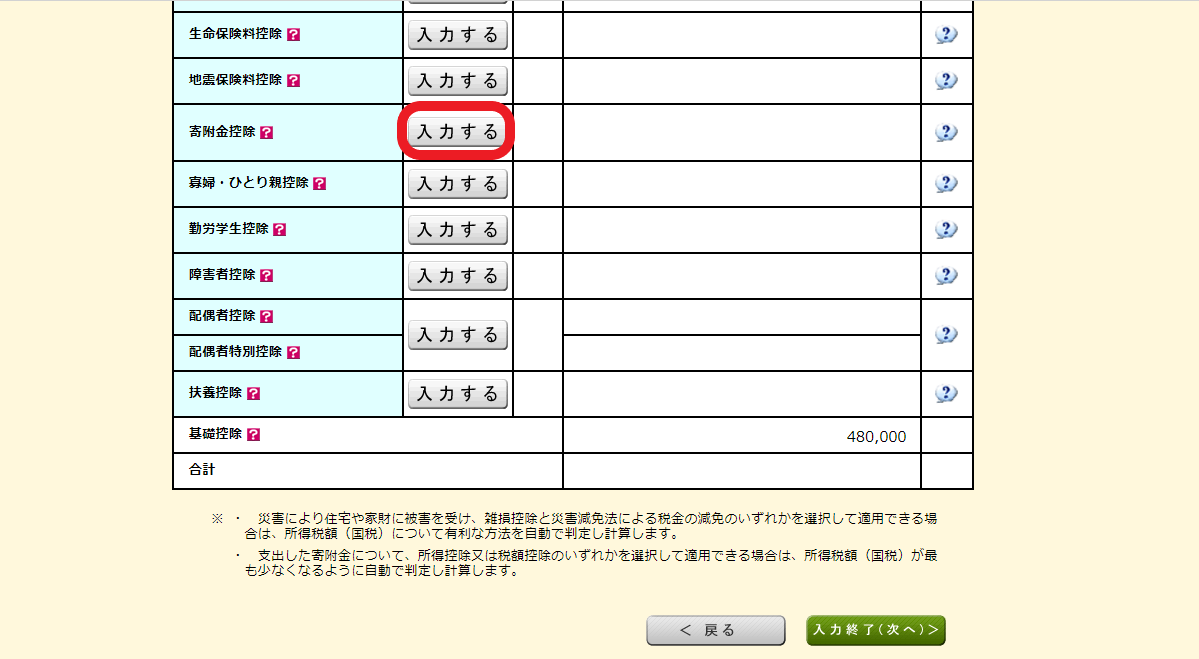Image resolution: width=1199 pixels, height=659 pixels.
Task: Open the red help icon beside 勤労学生控除
Action: [280, 229]
